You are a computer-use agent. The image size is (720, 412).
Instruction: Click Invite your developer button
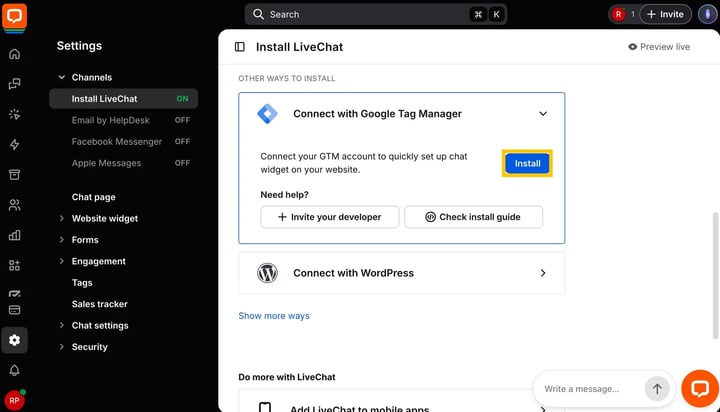pos(330,217)
